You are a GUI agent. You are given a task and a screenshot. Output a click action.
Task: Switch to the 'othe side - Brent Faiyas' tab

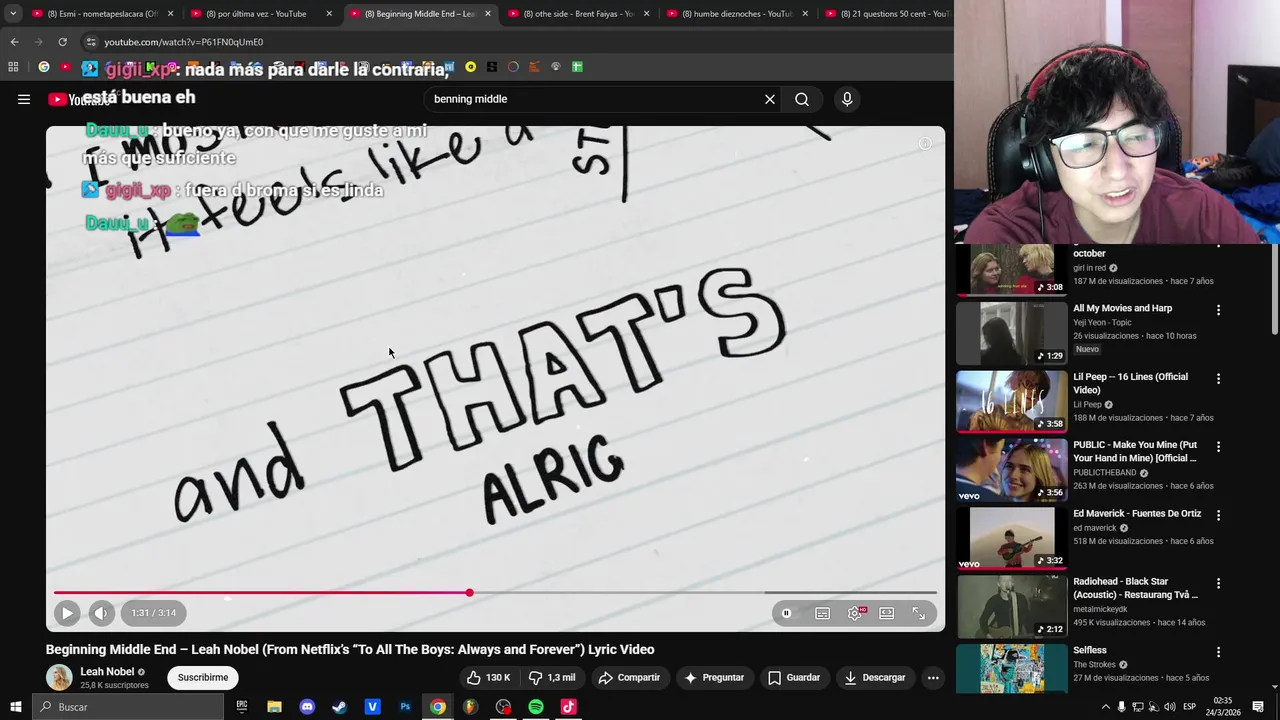coord(577,14)
